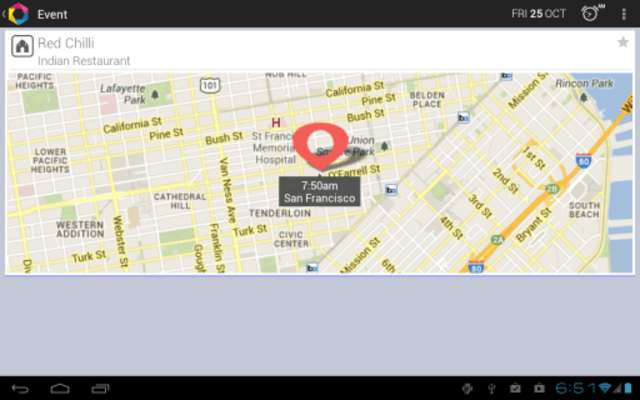Click the CATHEDRAL HILL map label

(x=180, y=201)
